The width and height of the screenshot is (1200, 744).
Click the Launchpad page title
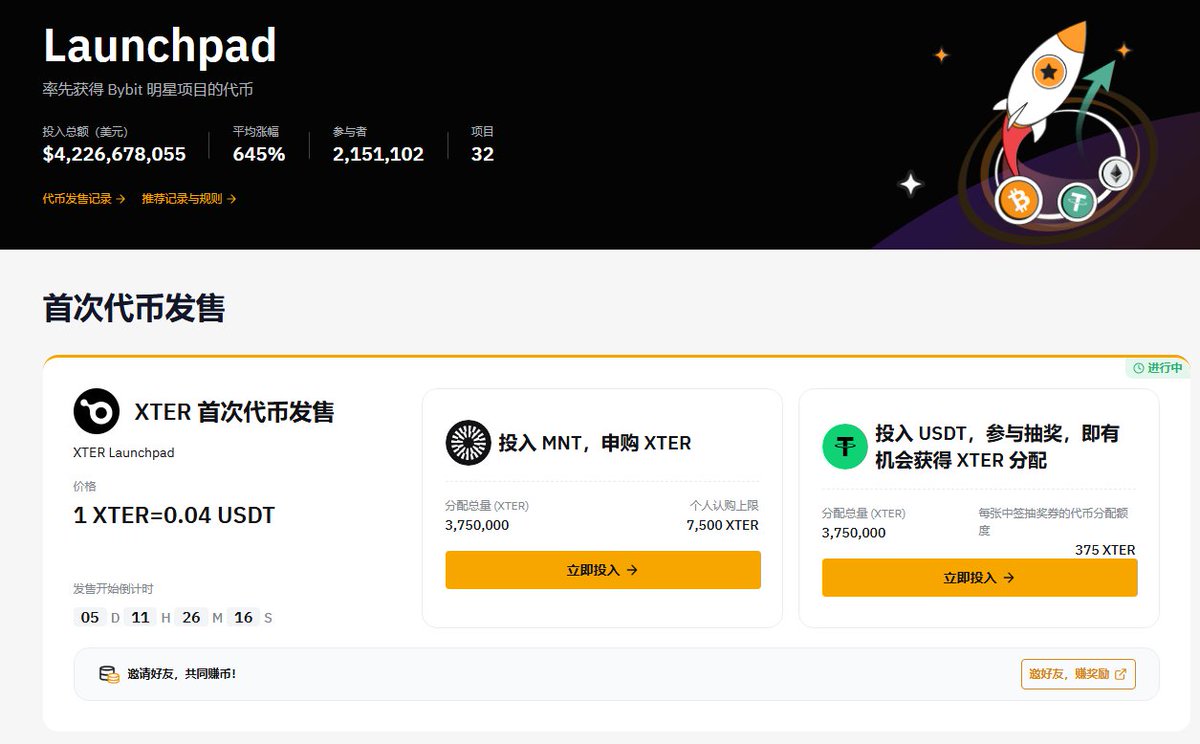160,46
